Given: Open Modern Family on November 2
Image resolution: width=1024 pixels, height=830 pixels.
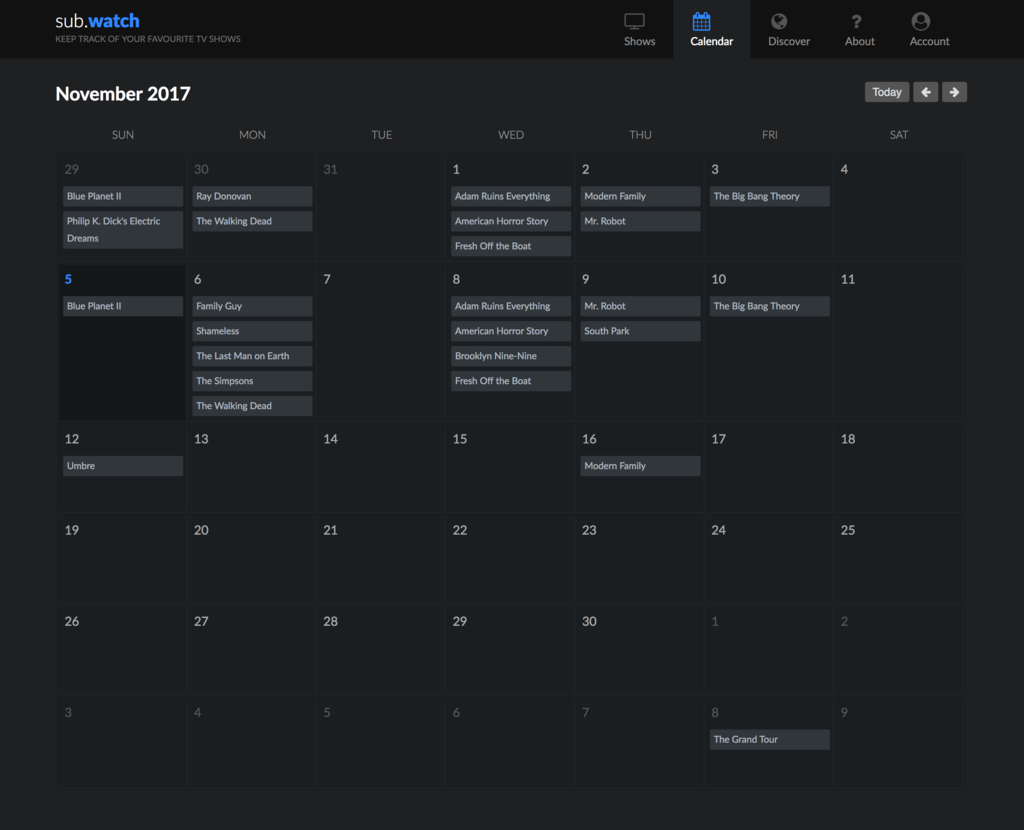Looking at the screenshot, I should pos(640,196).
